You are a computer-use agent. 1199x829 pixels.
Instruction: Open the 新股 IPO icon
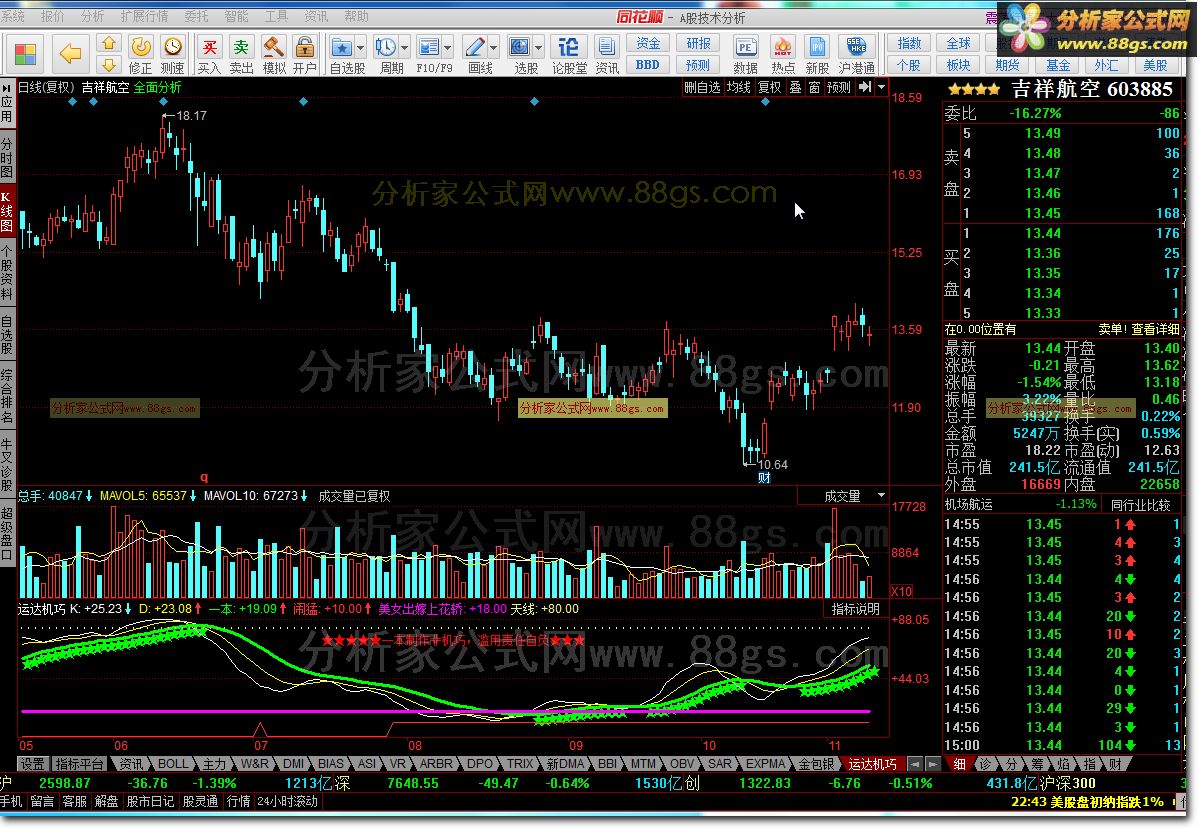point(817,55)
